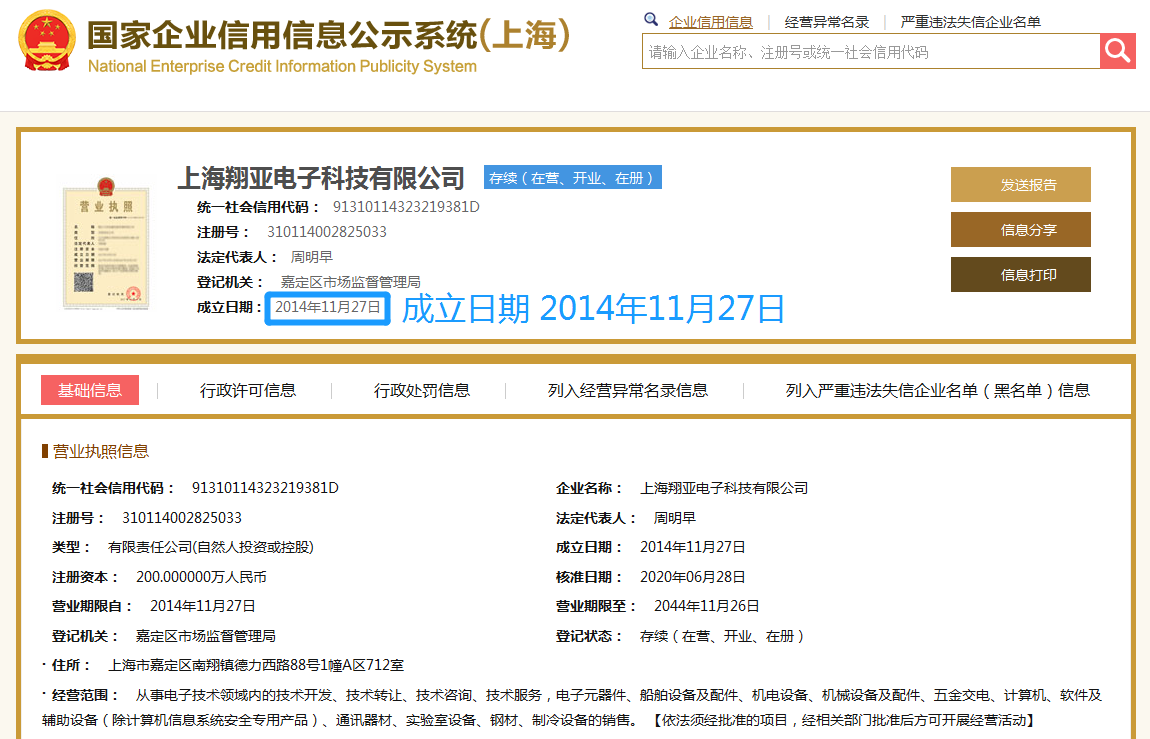Open the business license thumbnail image
Screen dimensions: 1150x739
click(106, 244)
